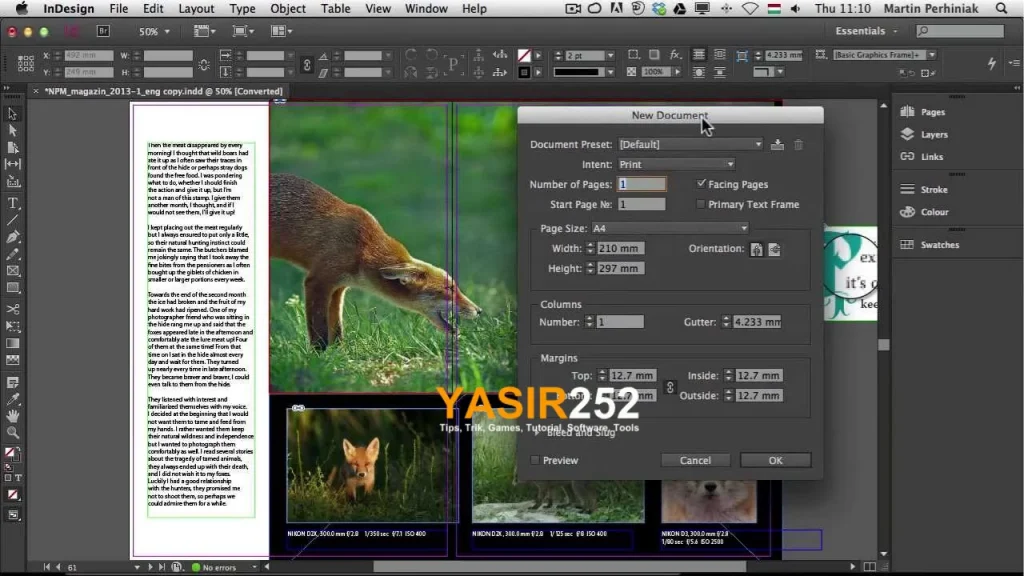Select the Pencil tool
This screenshot has height=576, width=1024.
tap(12, 254)
